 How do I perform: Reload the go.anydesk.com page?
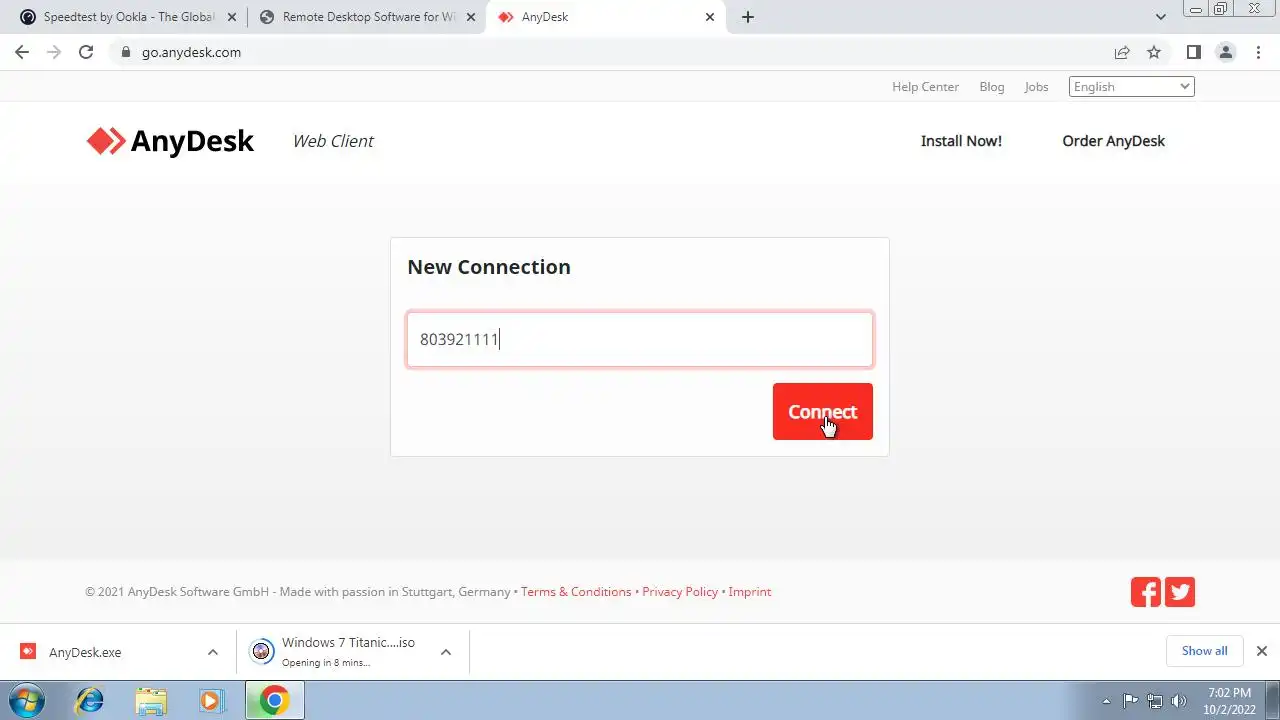tap(86, 52)
